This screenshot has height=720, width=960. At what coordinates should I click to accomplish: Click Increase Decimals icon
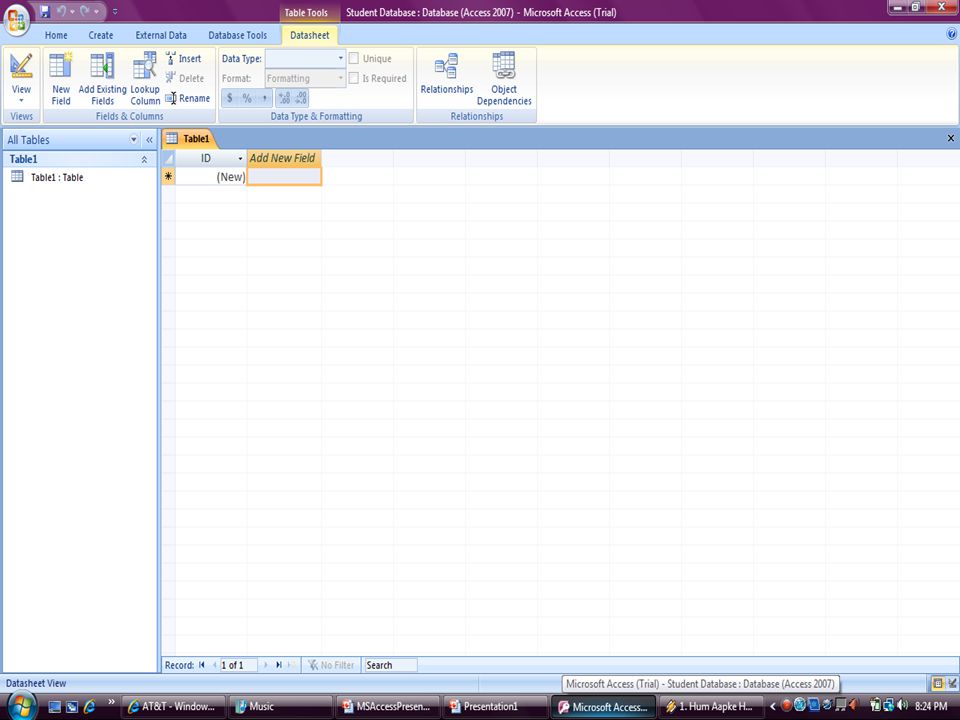click(x=284, y=98)
